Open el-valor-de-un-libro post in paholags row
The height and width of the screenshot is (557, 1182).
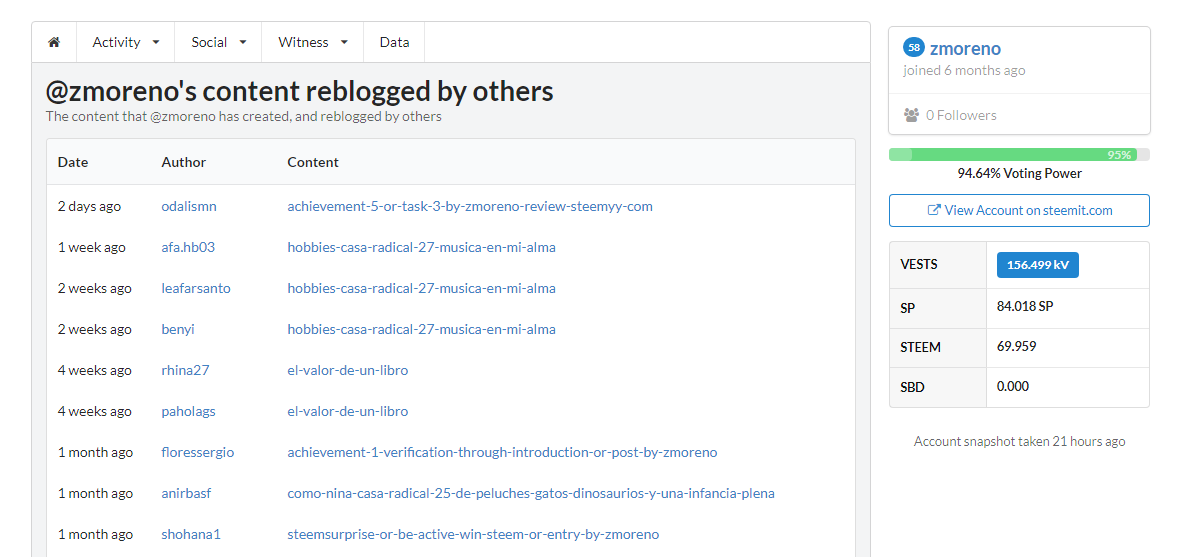pyautogui.click(x=348, y=412)
